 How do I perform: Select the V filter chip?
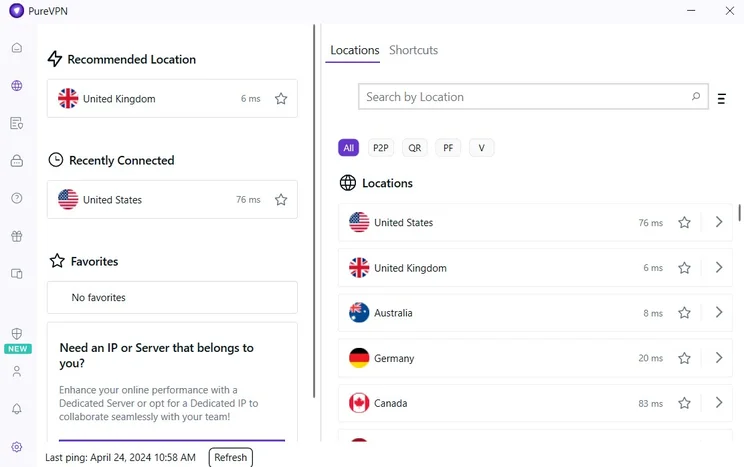481,148
